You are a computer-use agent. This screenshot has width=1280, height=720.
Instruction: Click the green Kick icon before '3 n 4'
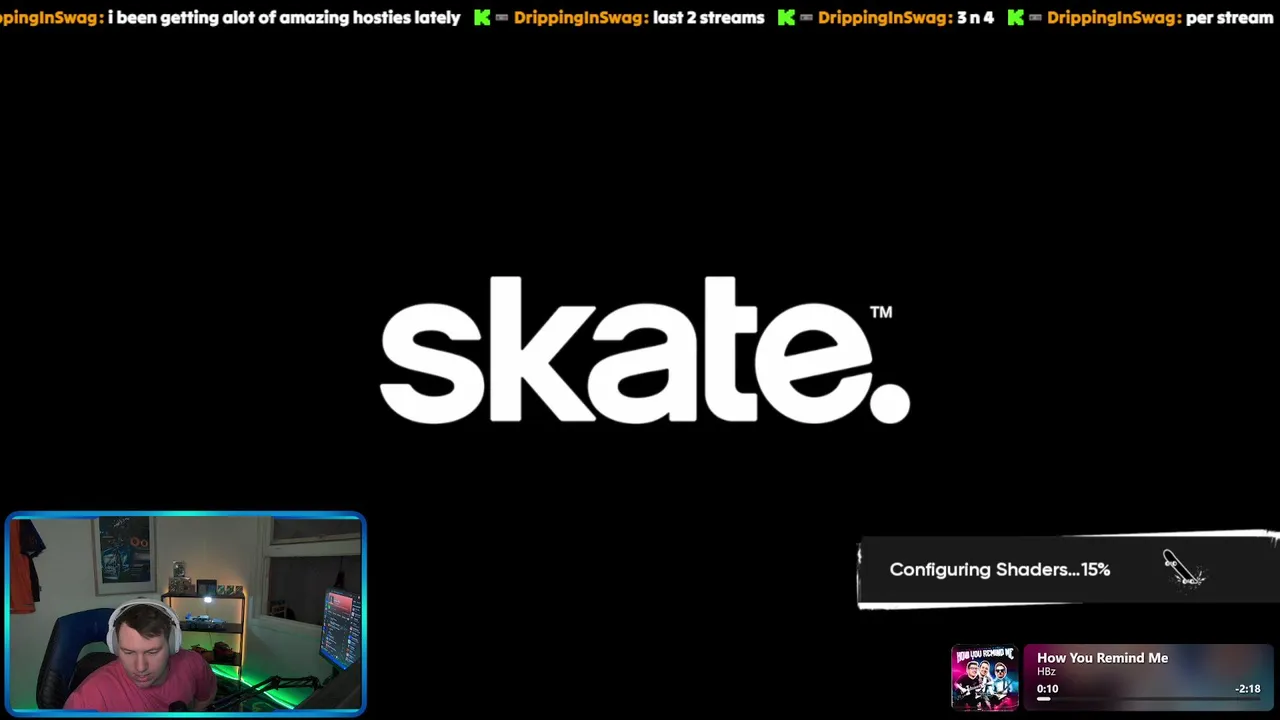pyautogui.click(x=786, y=17)
